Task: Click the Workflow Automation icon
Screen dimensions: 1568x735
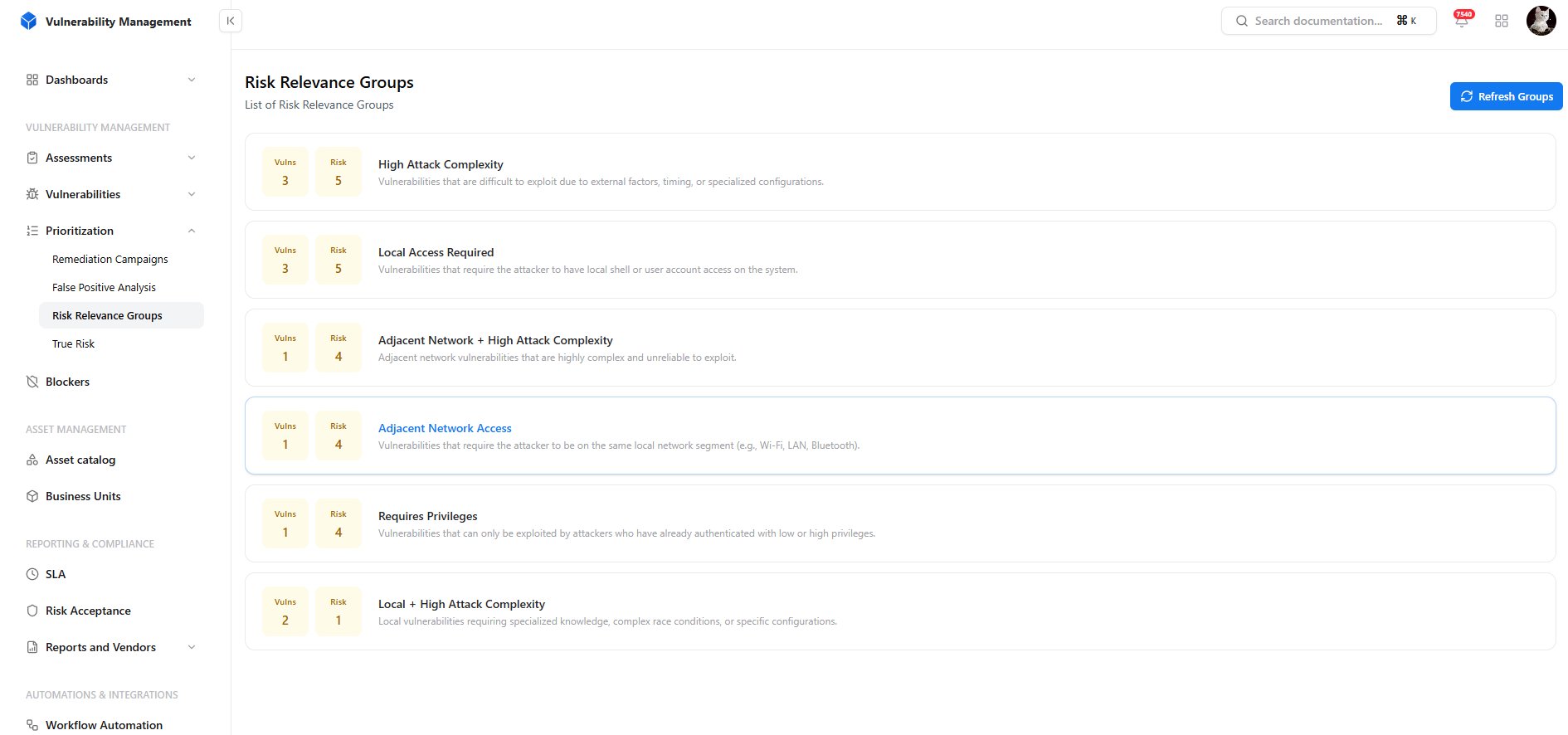Action: [32, 725]
